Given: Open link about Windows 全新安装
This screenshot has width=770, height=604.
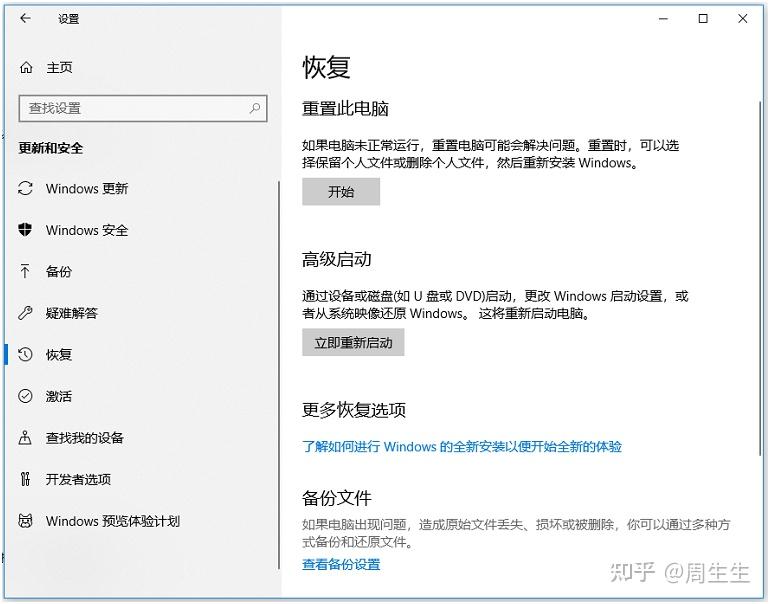Looking at the screenshot, I should pyautogui.click(x=462, y=446).
